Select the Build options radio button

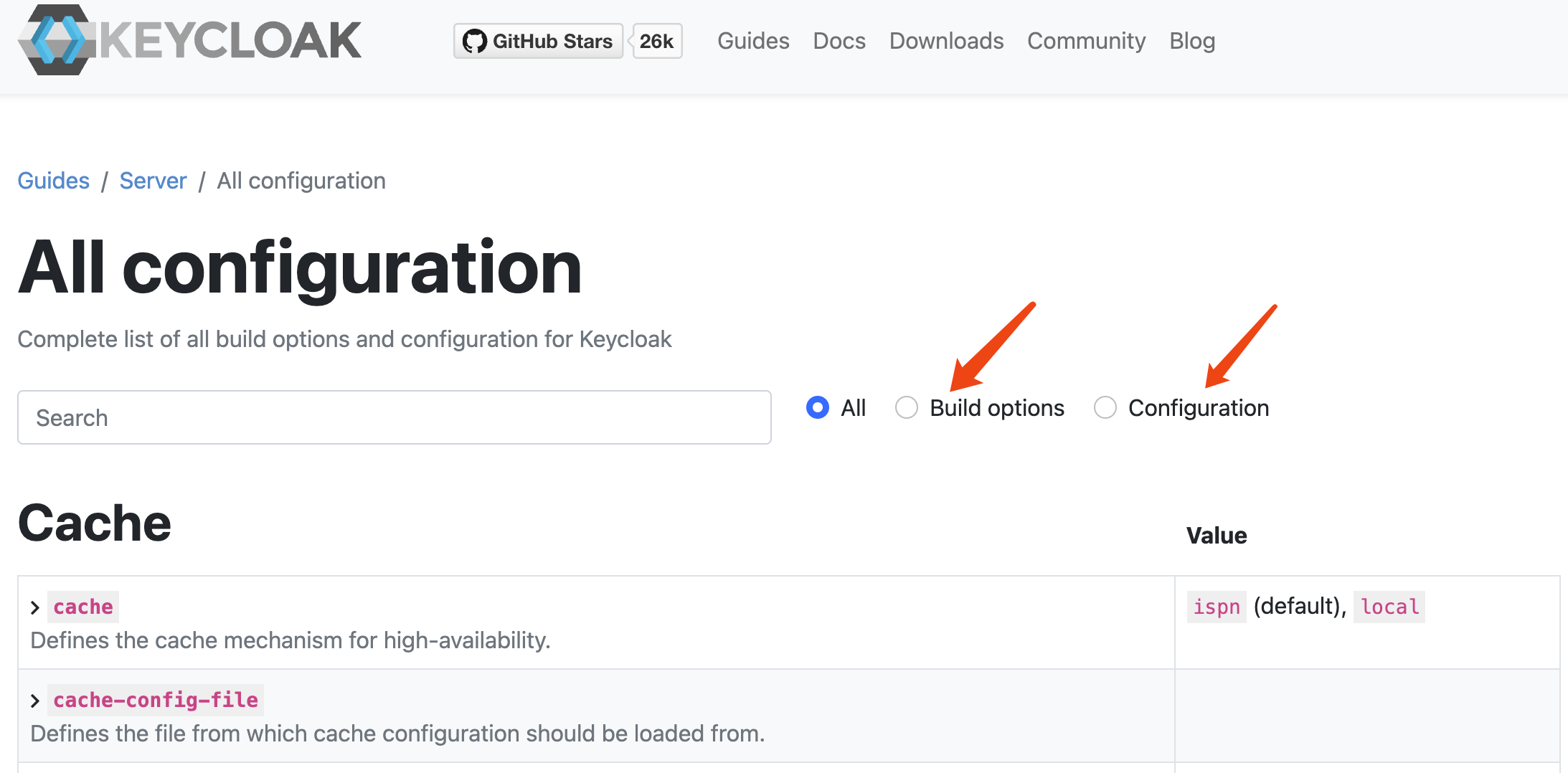[907, 407]
